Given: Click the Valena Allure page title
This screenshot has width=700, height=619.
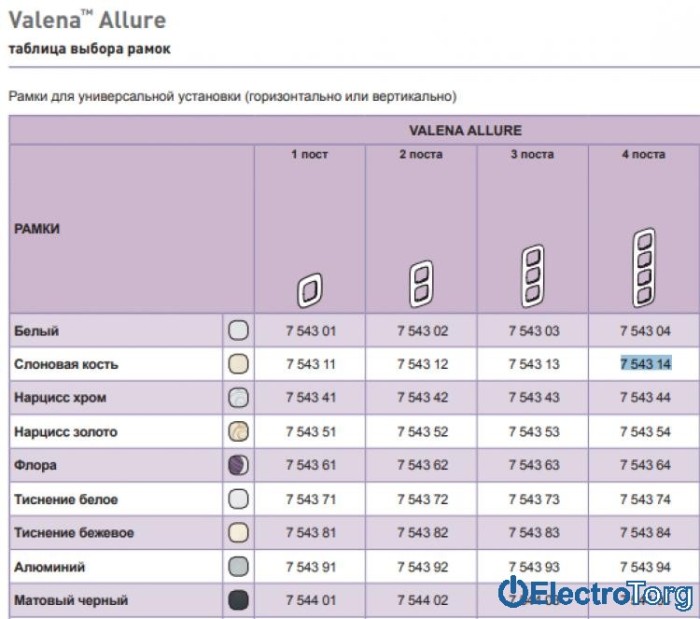Looking at the screenshot, I should pyautogui.click(x=88, y=20).
